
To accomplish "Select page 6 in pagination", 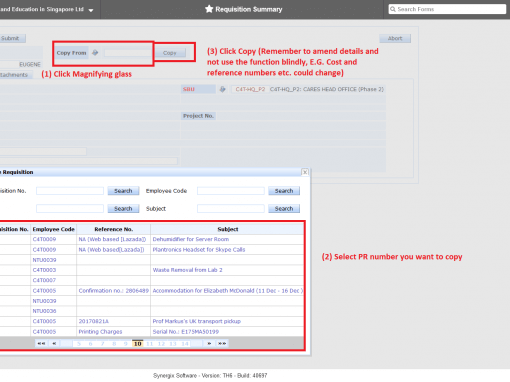I will point(91,344).
